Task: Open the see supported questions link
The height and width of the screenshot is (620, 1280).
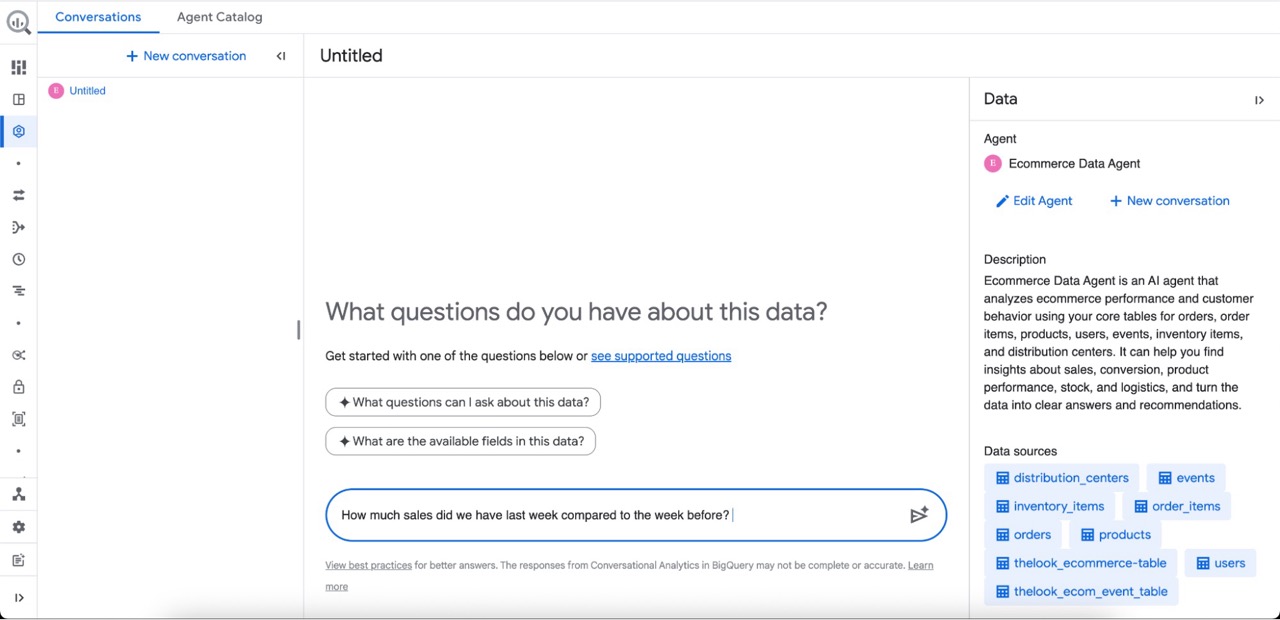Action: [x=661, y=356]
